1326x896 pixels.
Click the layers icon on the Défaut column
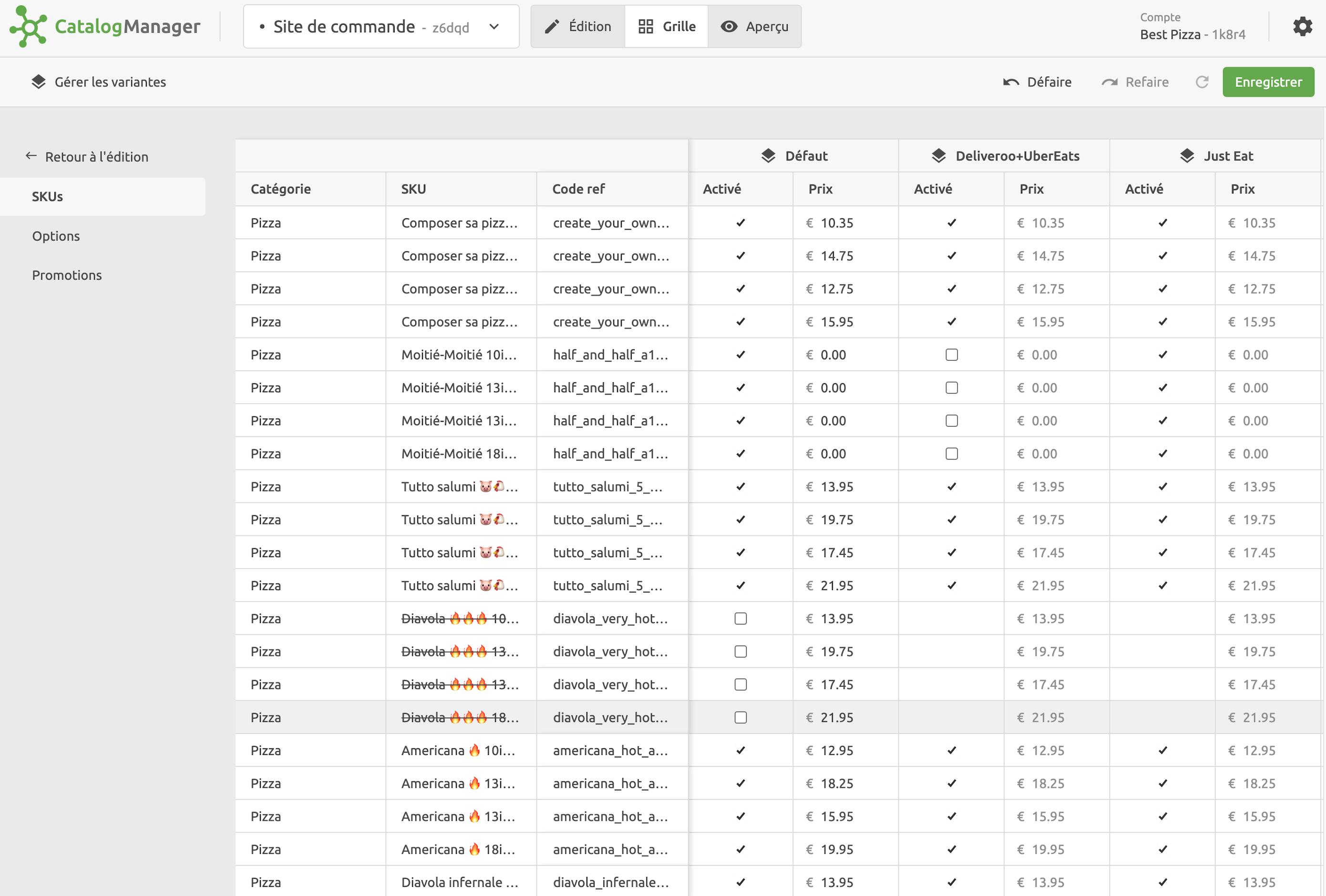768,156
